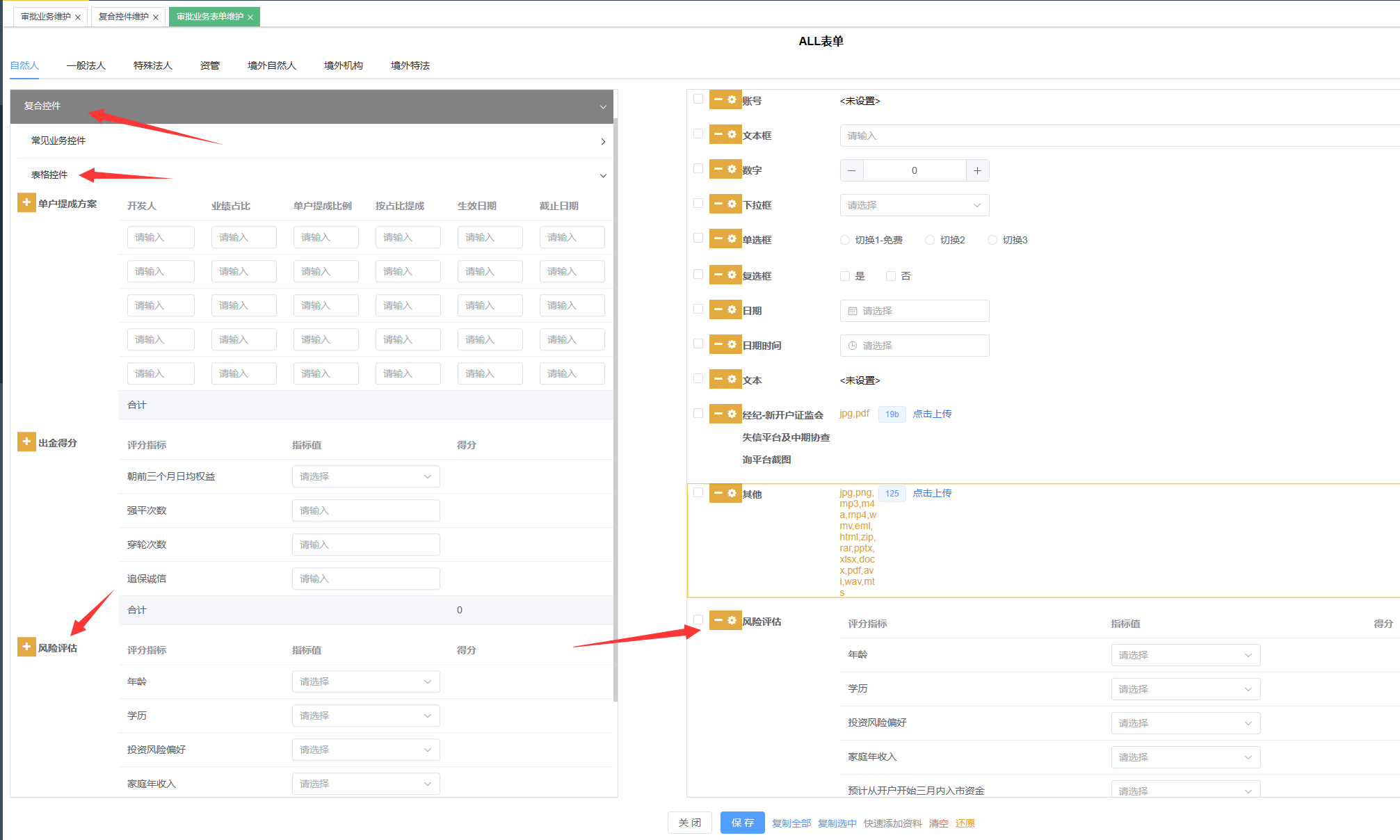Screen dimensions: 1400x840
Task: Click the 清空 link
Action: point(939,823)
